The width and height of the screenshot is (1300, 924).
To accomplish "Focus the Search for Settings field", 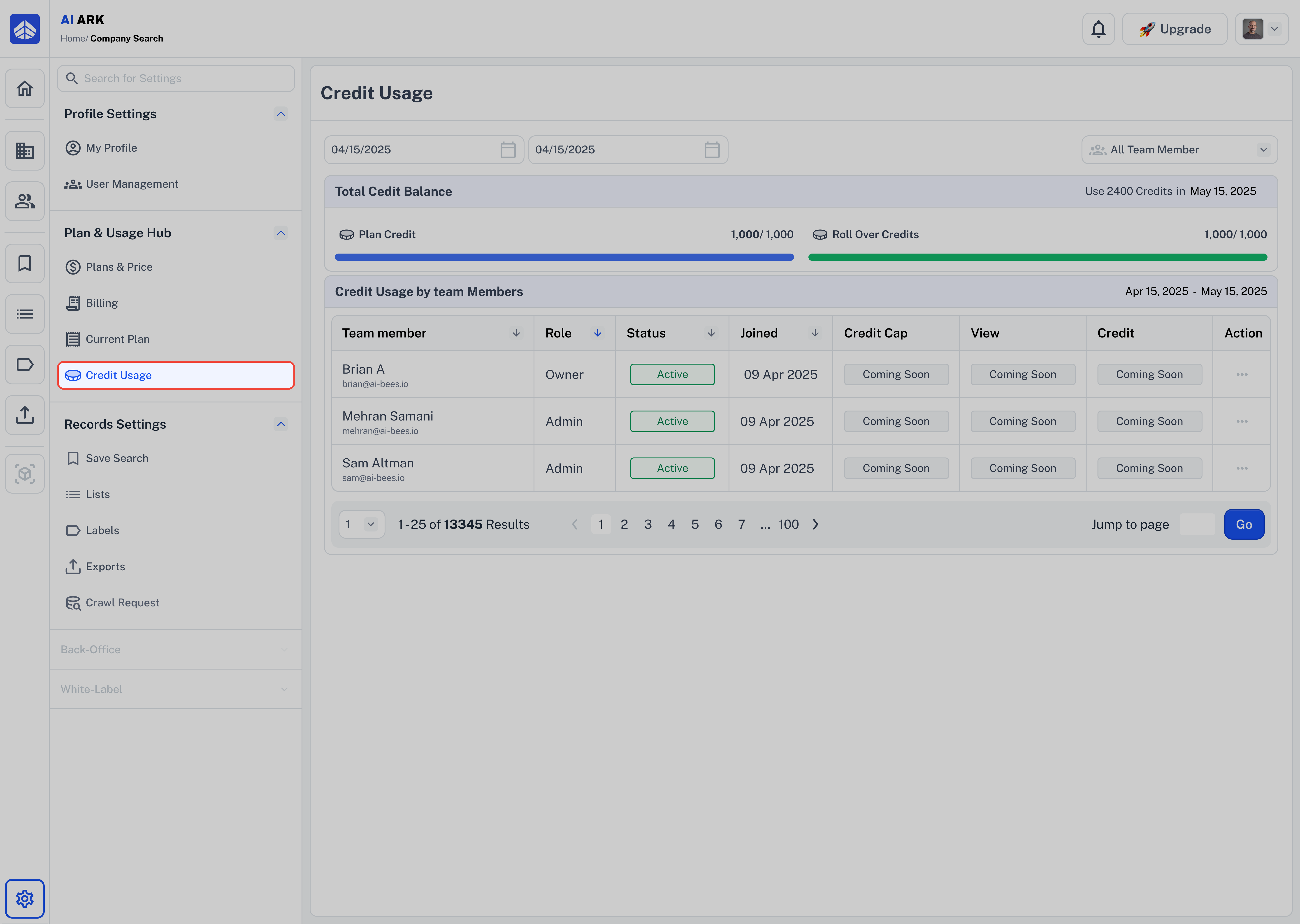I will point(175,79).
